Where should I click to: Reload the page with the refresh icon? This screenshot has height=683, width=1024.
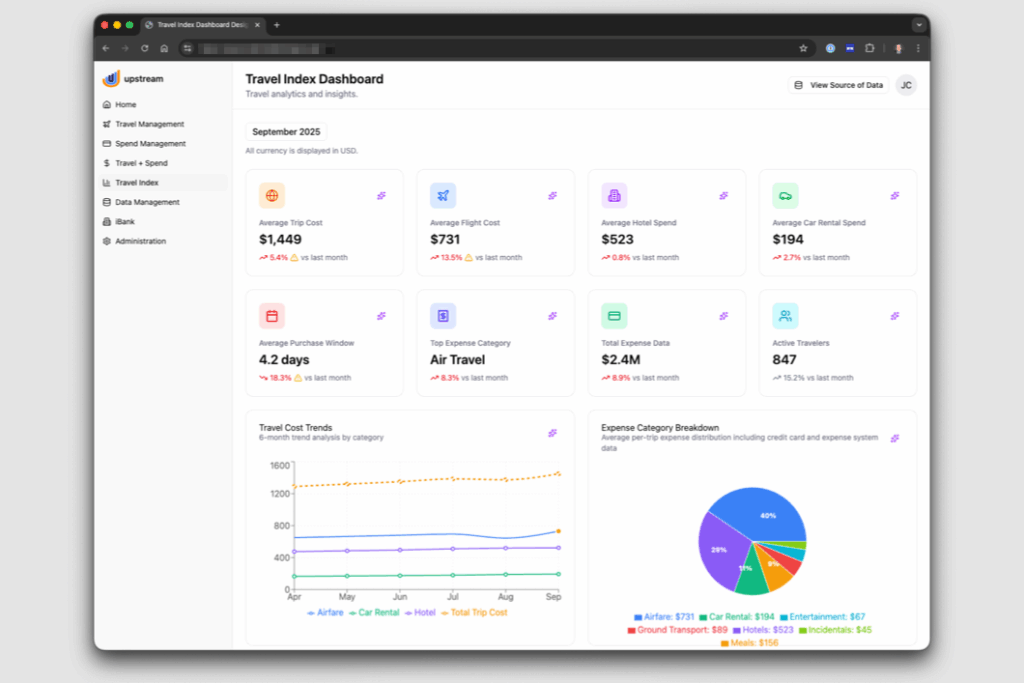point(144,48)
